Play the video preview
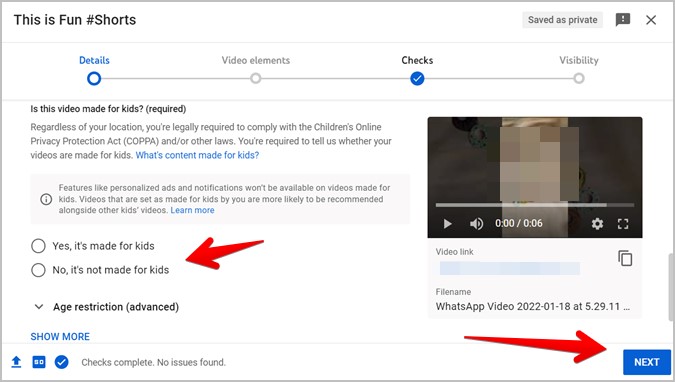Viewport: 675px width, 382px height. tap(448, 224)
